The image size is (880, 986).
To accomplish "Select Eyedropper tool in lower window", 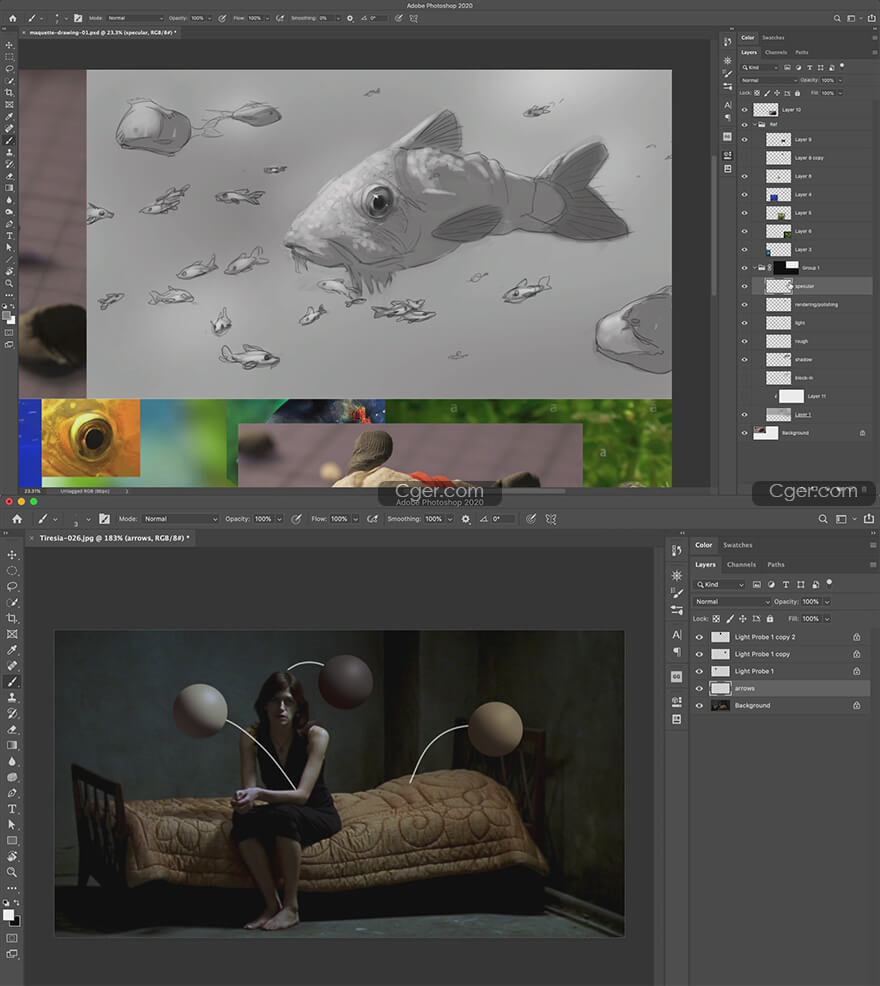I will tap(12, 650).
